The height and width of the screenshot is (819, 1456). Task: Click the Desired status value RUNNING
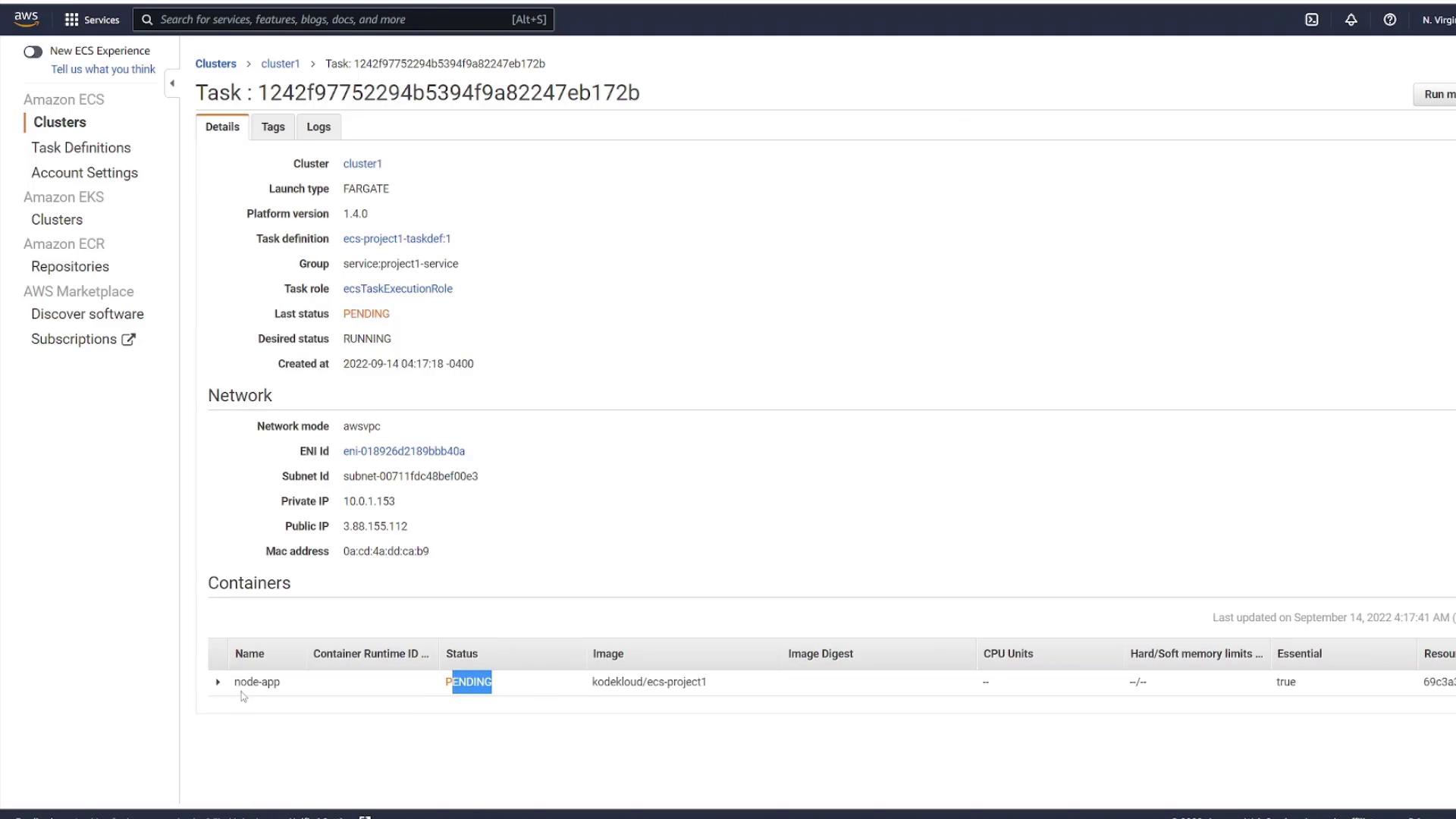[367, 339]
